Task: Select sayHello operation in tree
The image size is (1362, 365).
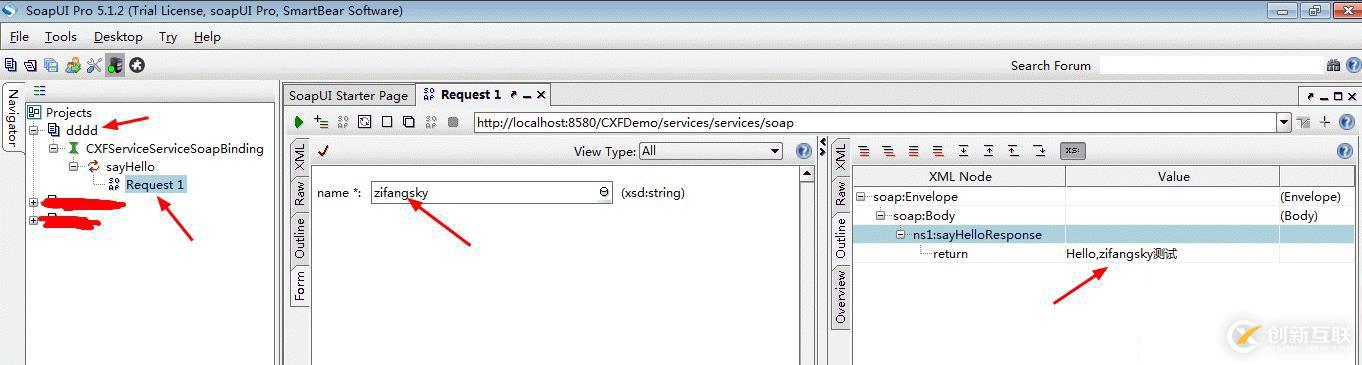Action: coord(130,166)
